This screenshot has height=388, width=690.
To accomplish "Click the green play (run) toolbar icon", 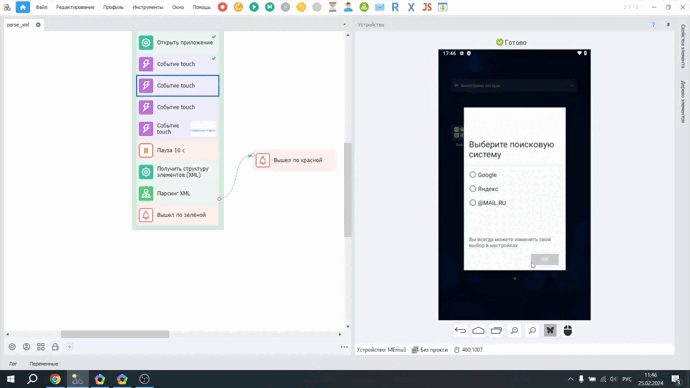I will click(254, 7).
